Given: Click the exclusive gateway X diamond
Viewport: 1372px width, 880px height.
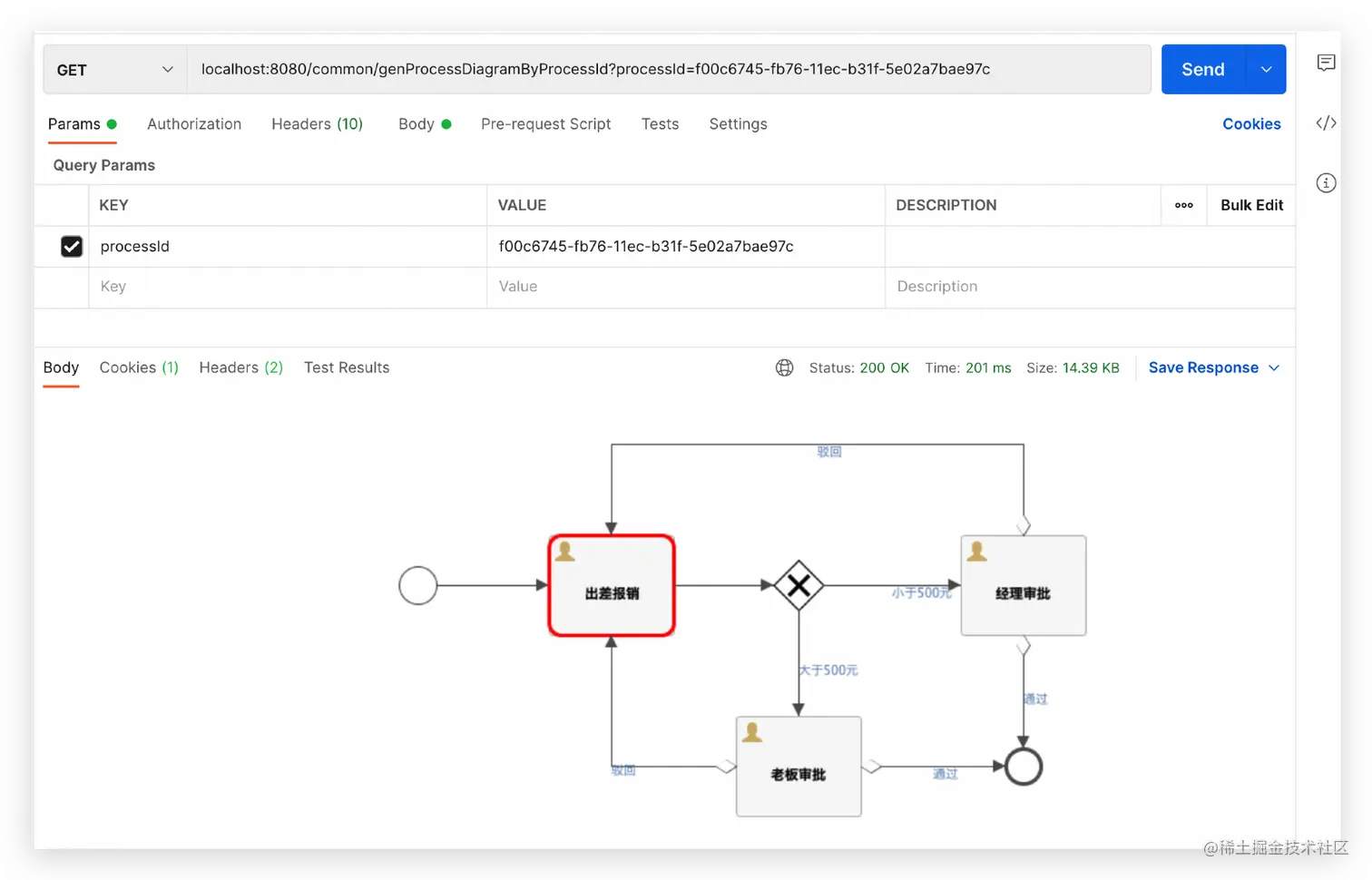Looking at the screenshot, I should click(x=799, y=585).
